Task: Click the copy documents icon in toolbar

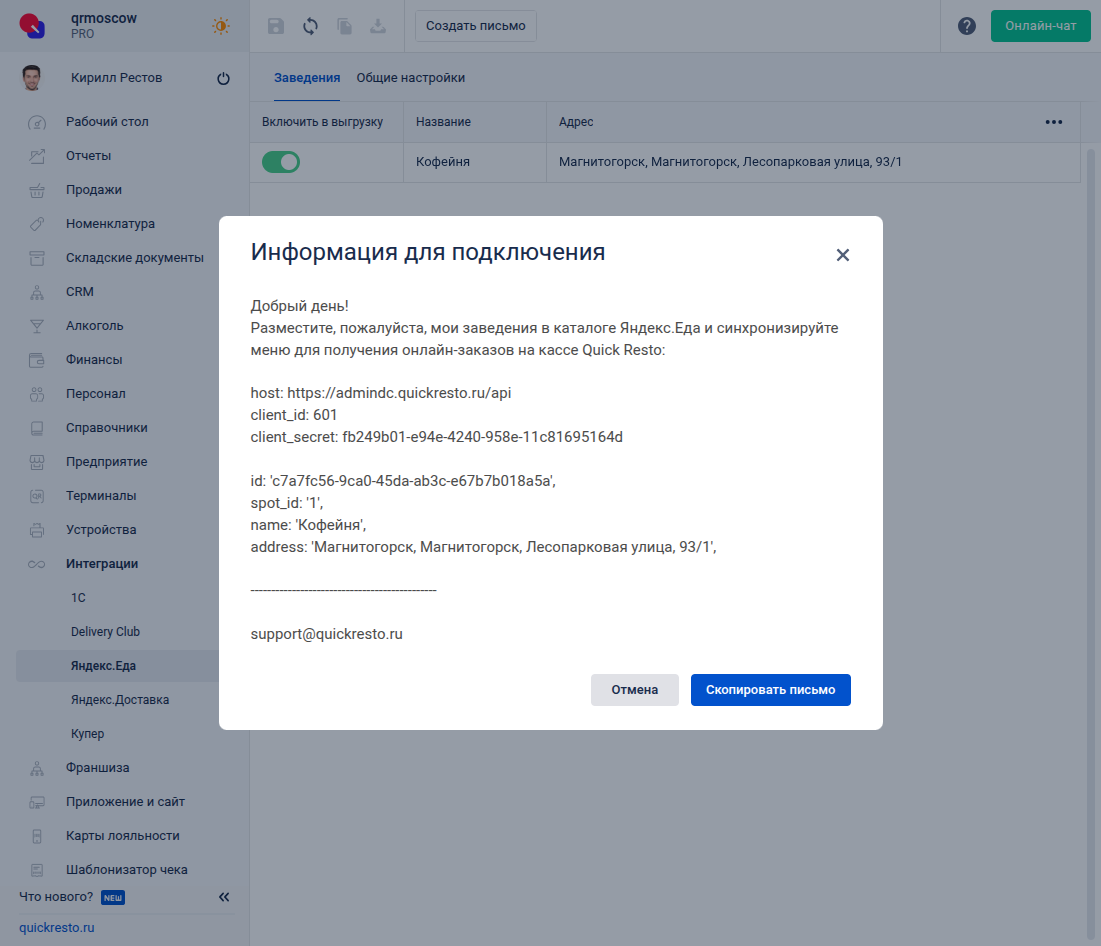Action: pyautogui.click(x=344, y=26)
